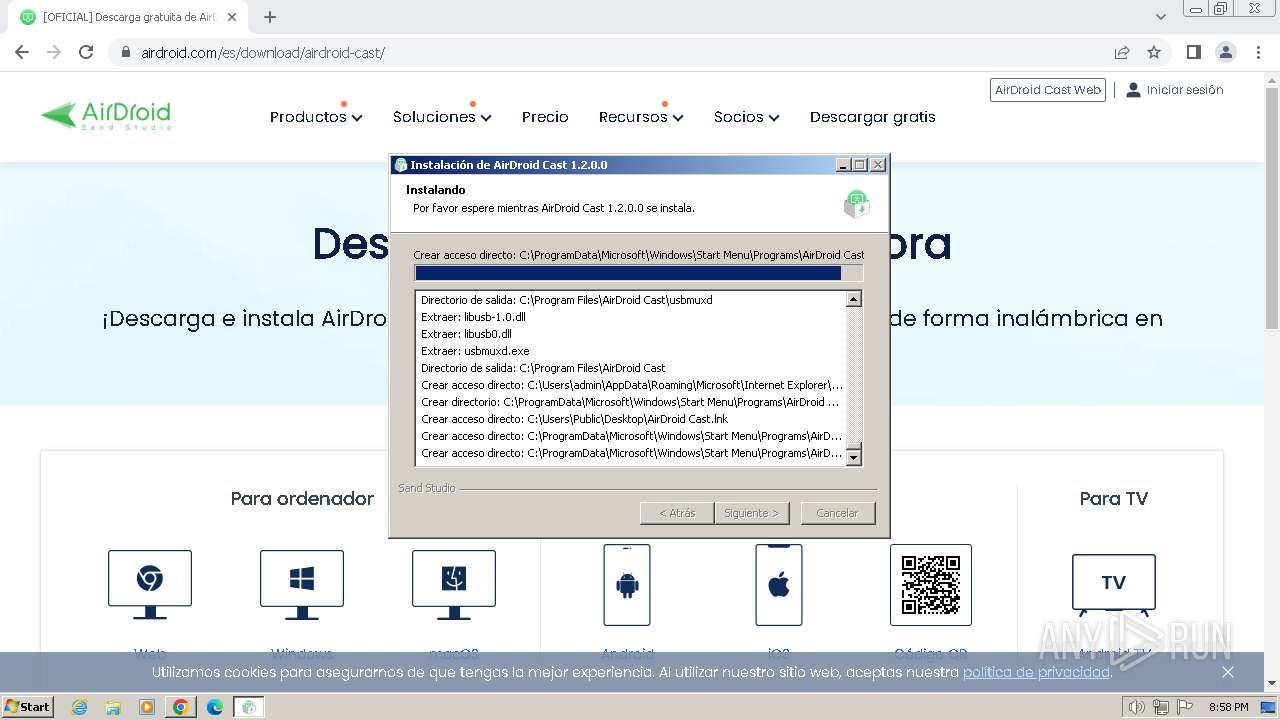
Task: Click the Siguiente button in the installer
Action: [x=752, y=513]
